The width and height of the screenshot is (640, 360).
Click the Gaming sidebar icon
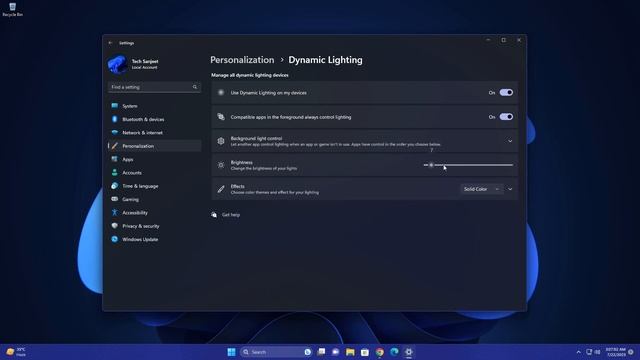(115, 199)
